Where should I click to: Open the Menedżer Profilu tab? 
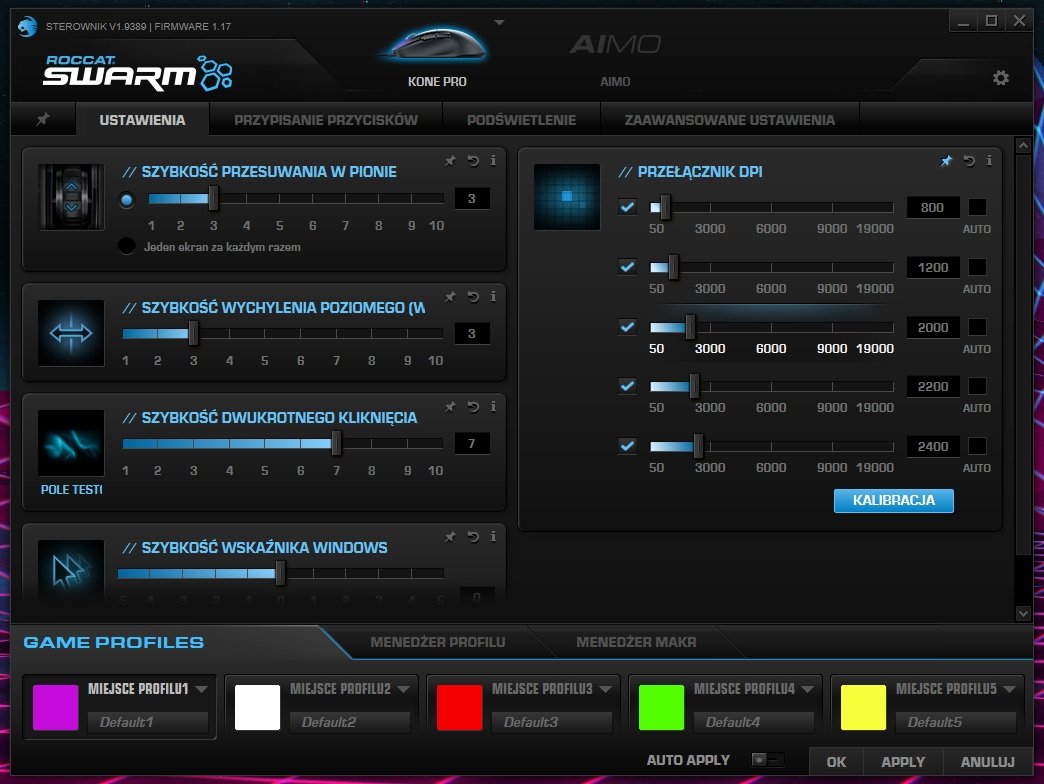point(437,642)
